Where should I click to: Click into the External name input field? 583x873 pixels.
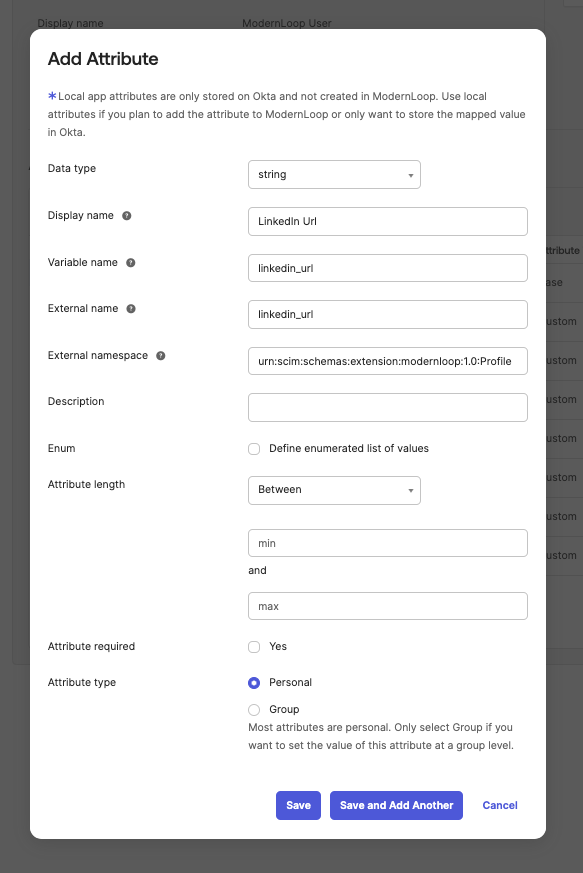click(388, 315)
